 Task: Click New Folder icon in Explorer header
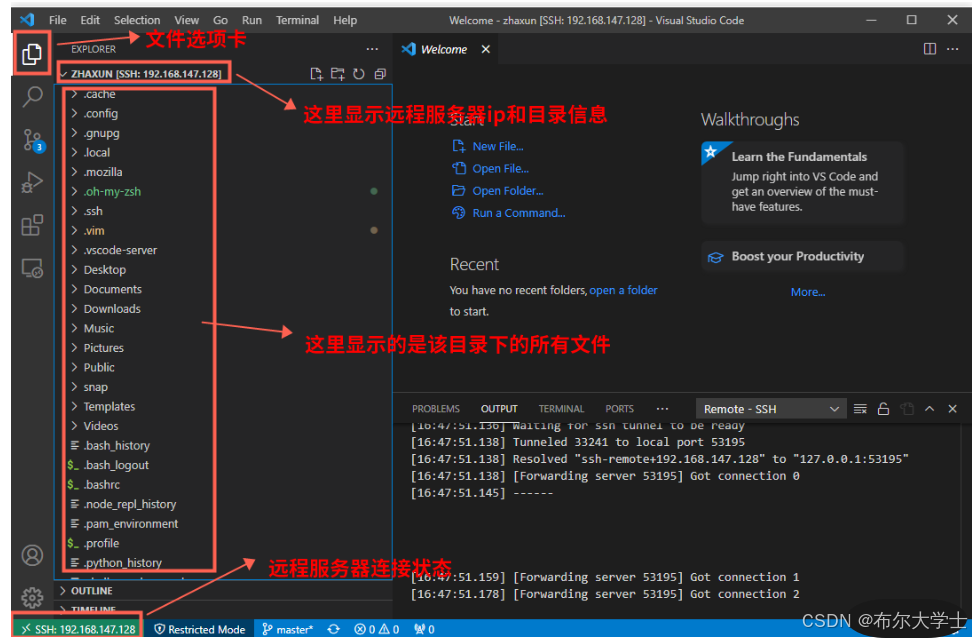pyautogui.click(x=338, y=74)
